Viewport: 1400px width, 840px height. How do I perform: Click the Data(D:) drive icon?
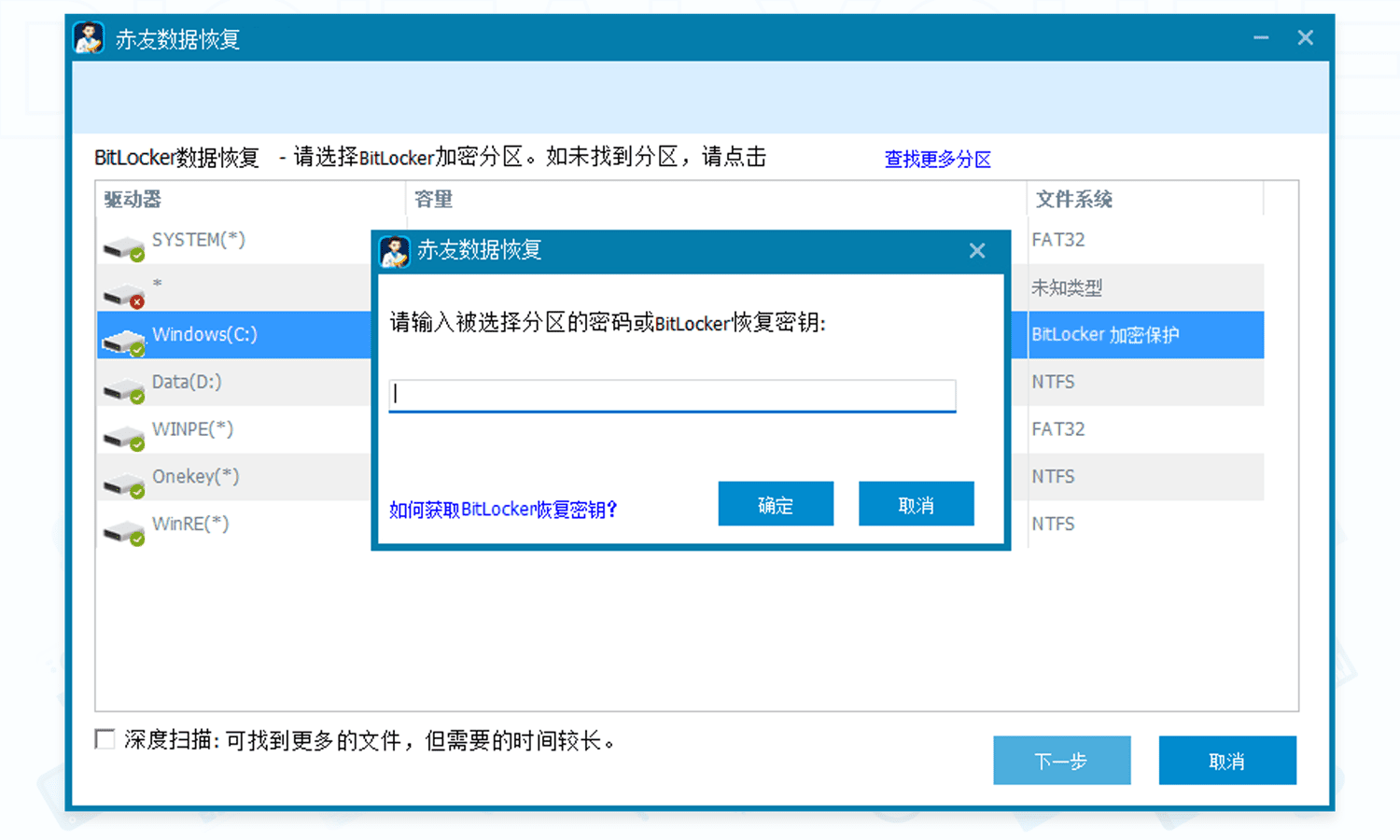123,390
